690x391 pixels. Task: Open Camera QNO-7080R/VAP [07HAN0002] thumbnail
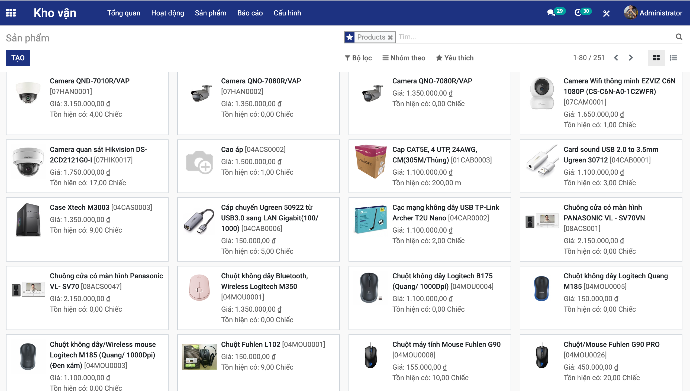pos(201,93)
